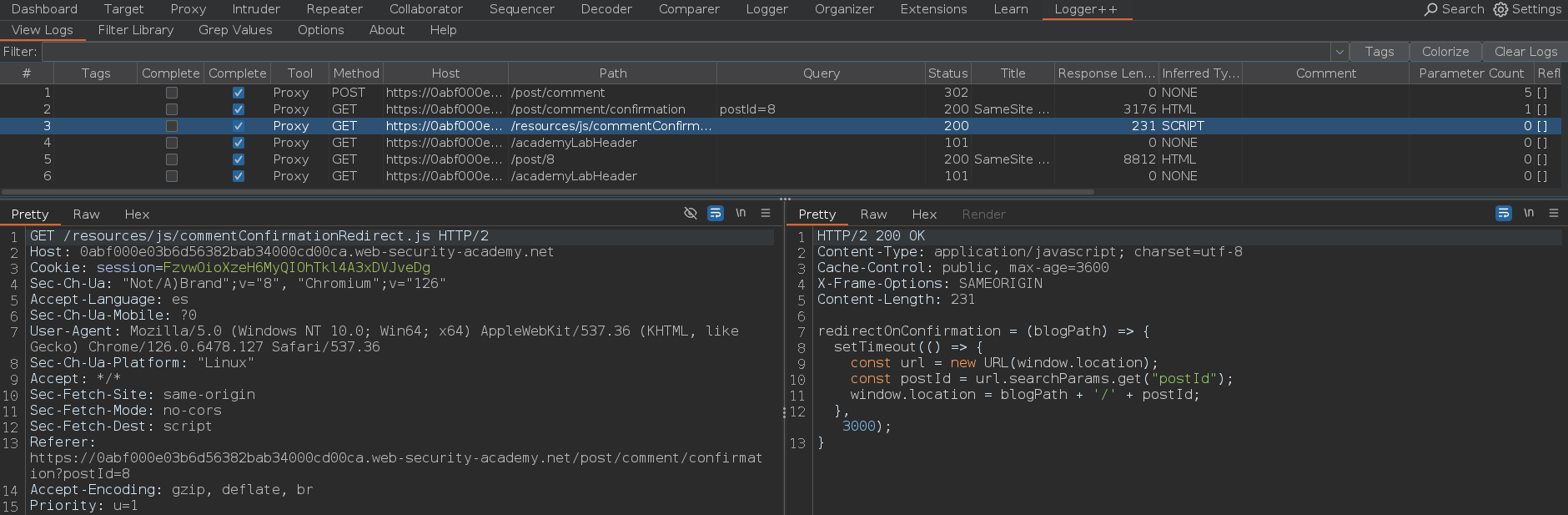Screen dimensions: 1568x515
Task: Open the Learn tab
Action: 1011,9
